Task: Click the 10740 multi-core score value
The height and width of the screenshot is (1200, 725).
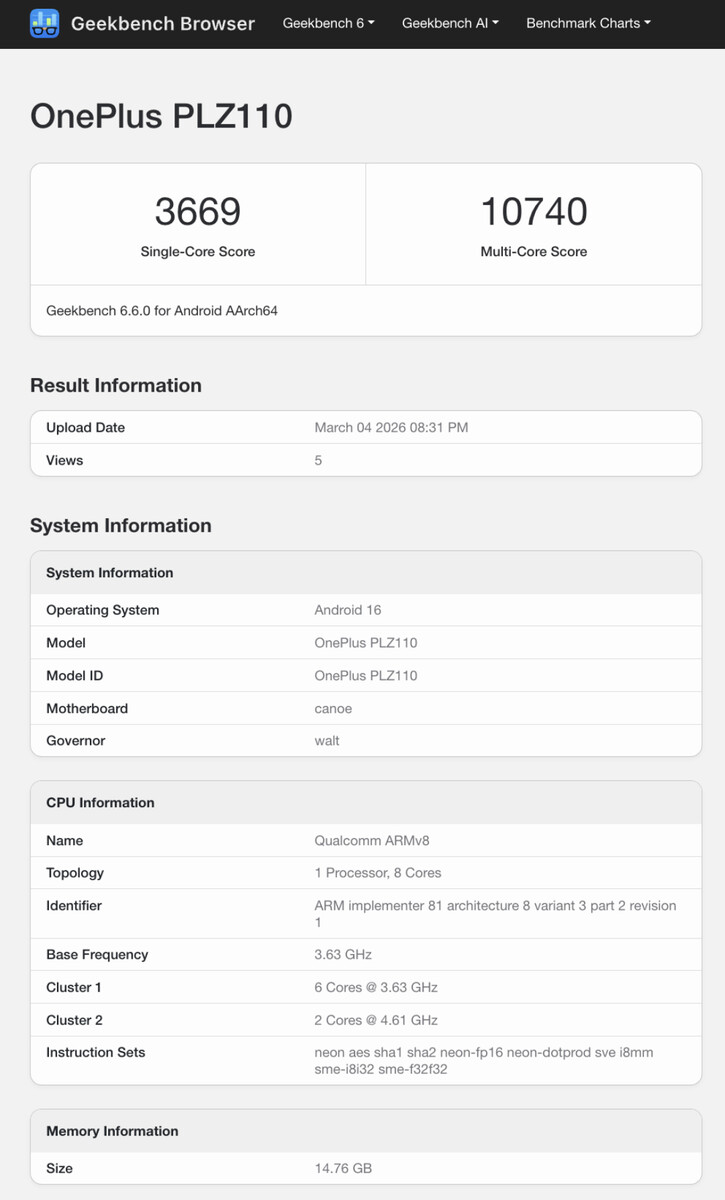Action: click(534, 212)
